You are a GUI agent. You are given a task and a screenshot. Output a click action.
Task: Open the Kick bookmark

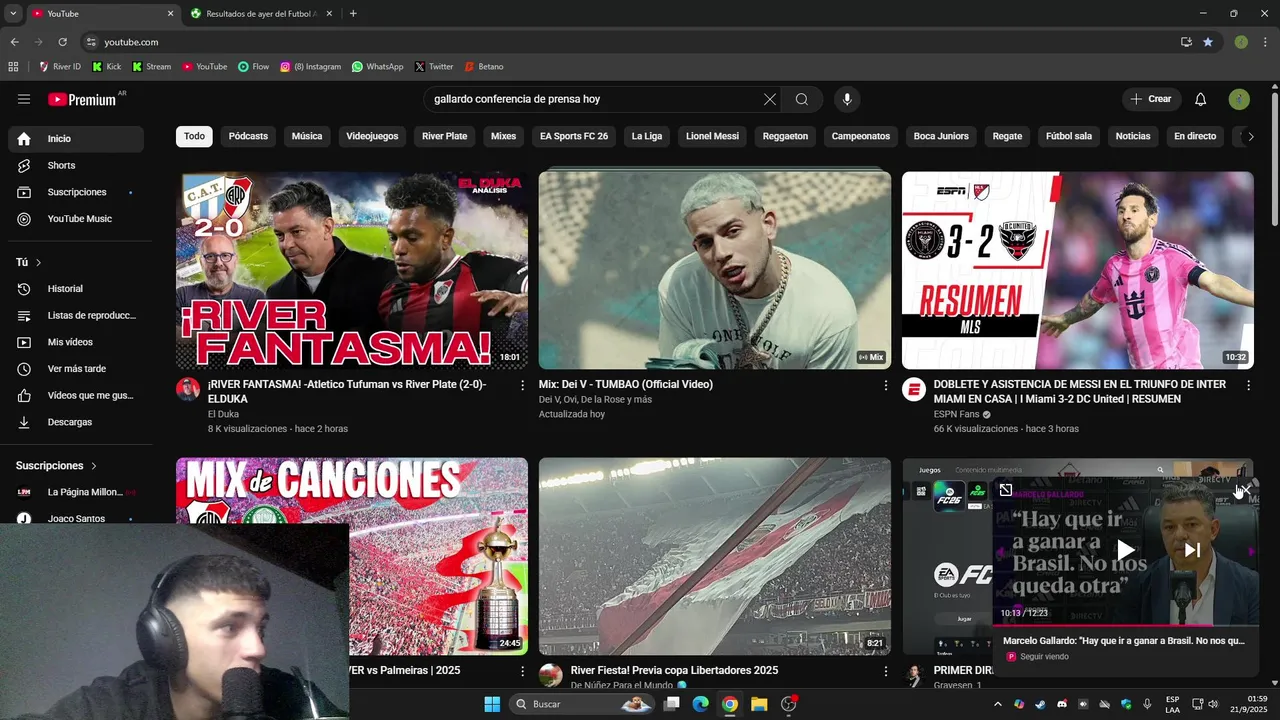pos(106,67)
